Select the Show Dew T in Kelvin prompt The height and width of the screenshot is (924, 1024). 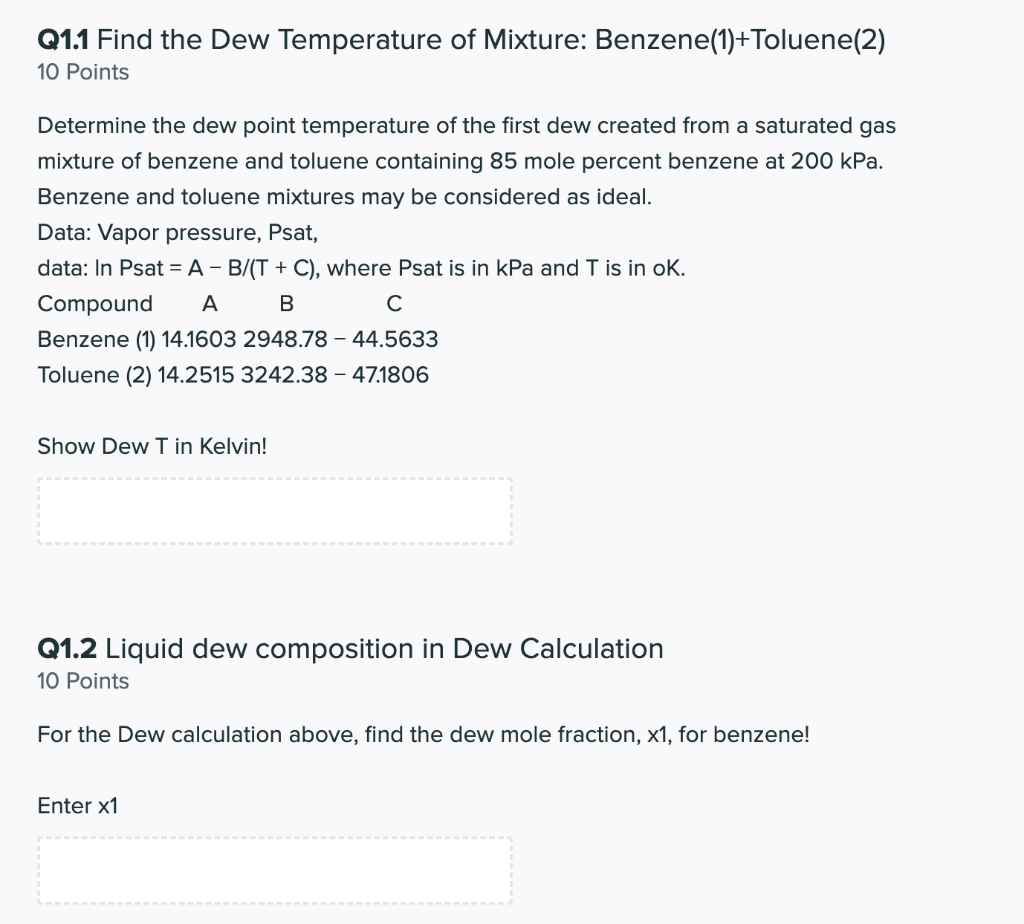[151, 446]
